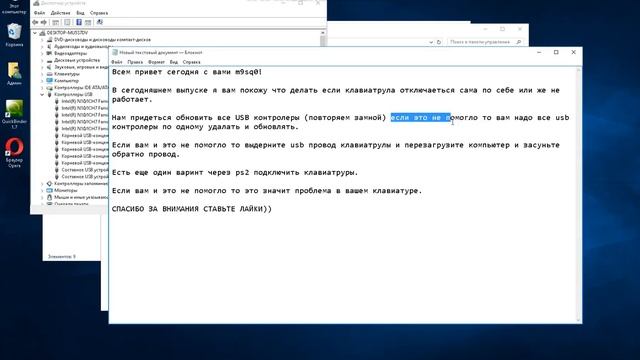640x360 pixels.
Task: Select the Браузер Opera desktop shortcut
Action: click(14, 153)
